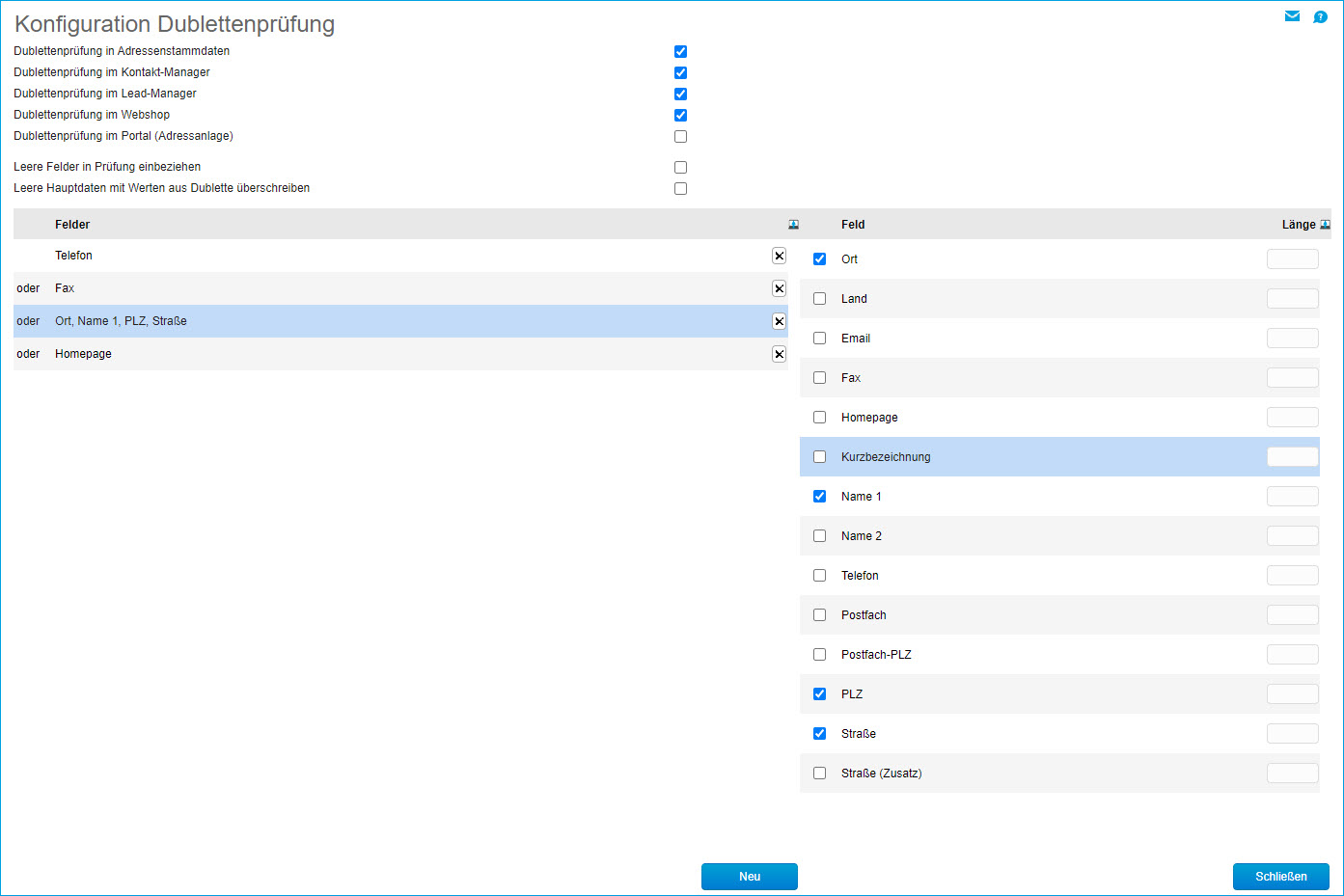The width and height of the screenshot is (1344, 896).
Task: Open help via the question mark icon
Action: [1320, 16]
